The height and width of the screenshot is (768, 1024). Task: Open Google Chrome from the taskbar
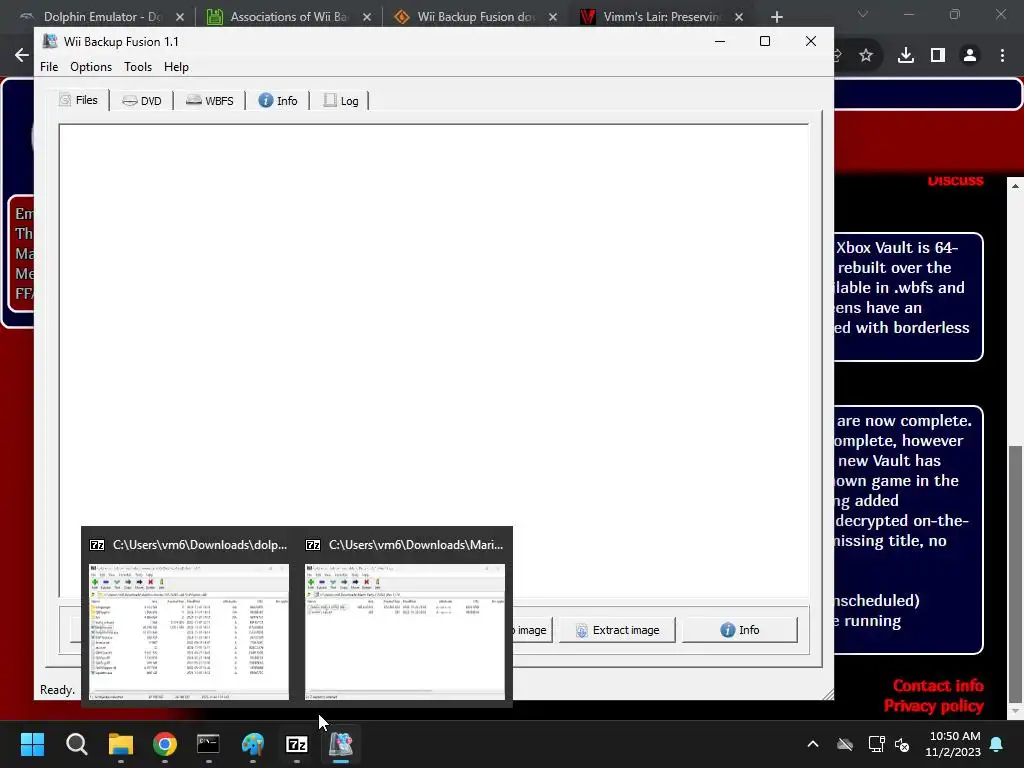click(x=165, y=744)
